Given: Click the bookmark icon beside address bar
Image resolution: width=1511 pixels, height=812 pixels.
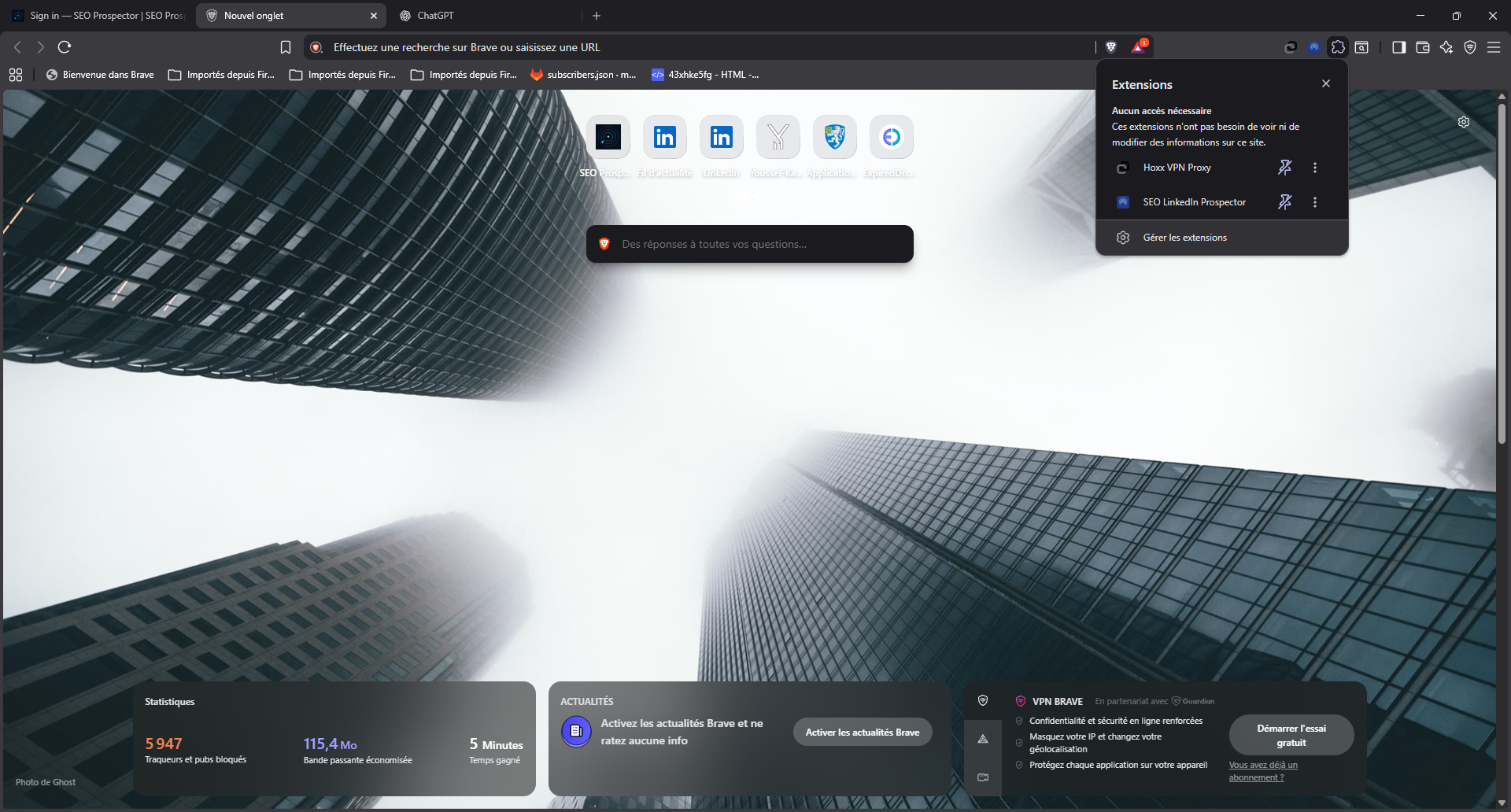Looking at the screenshot, I should [286, 47].
